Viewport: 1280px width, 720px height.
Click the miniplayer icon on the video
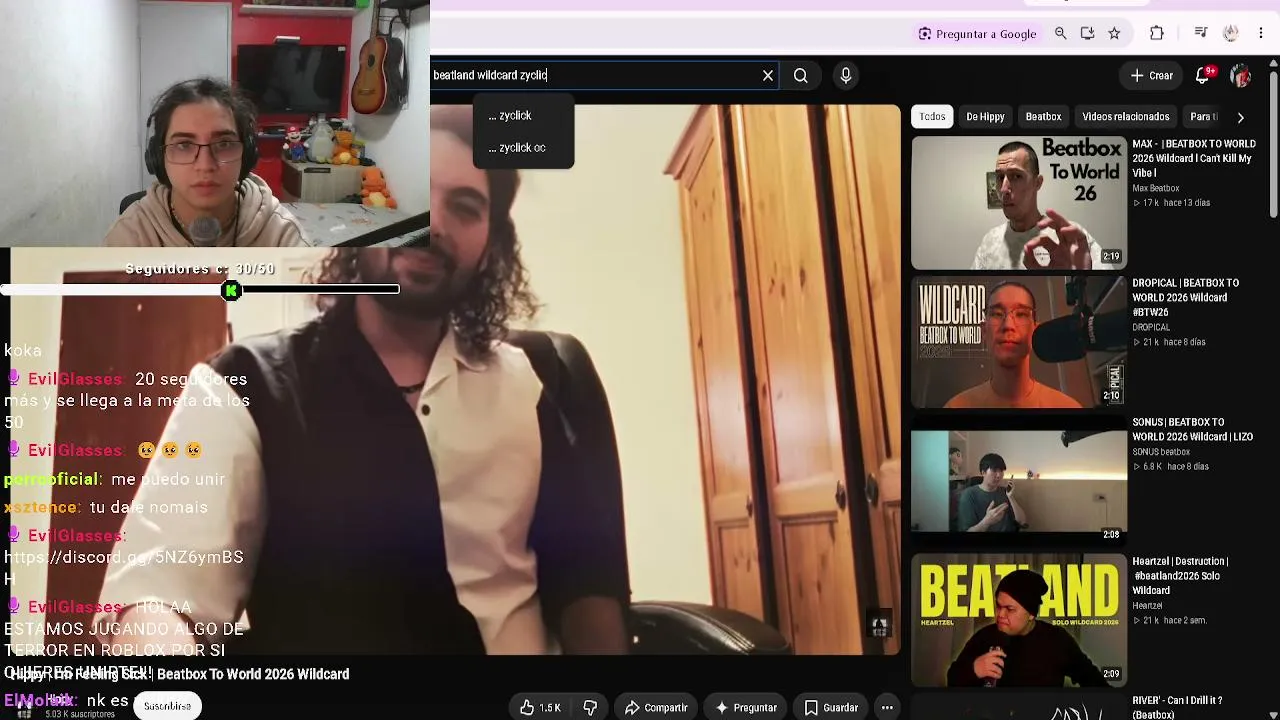tap(879, 626)
